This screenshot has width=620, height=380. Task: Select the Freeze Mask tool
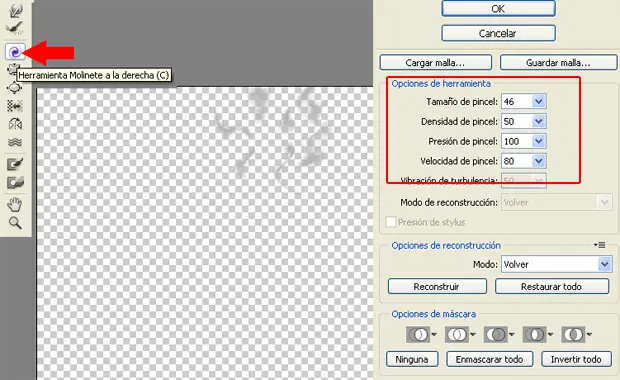[x=15, y=164]
